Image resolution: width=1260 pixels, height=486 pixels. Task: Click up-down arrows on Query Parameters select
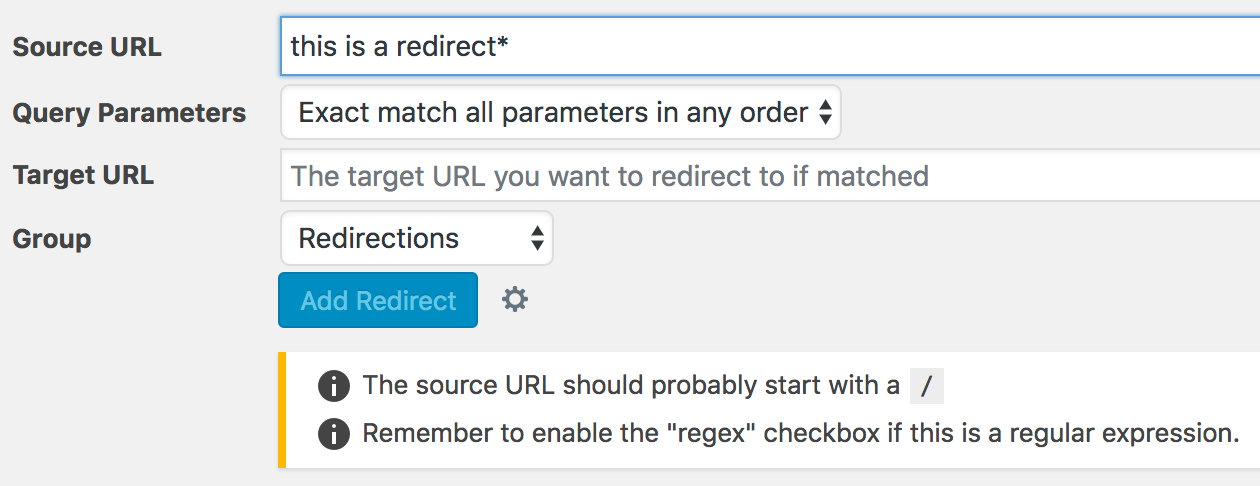point(825,113)
